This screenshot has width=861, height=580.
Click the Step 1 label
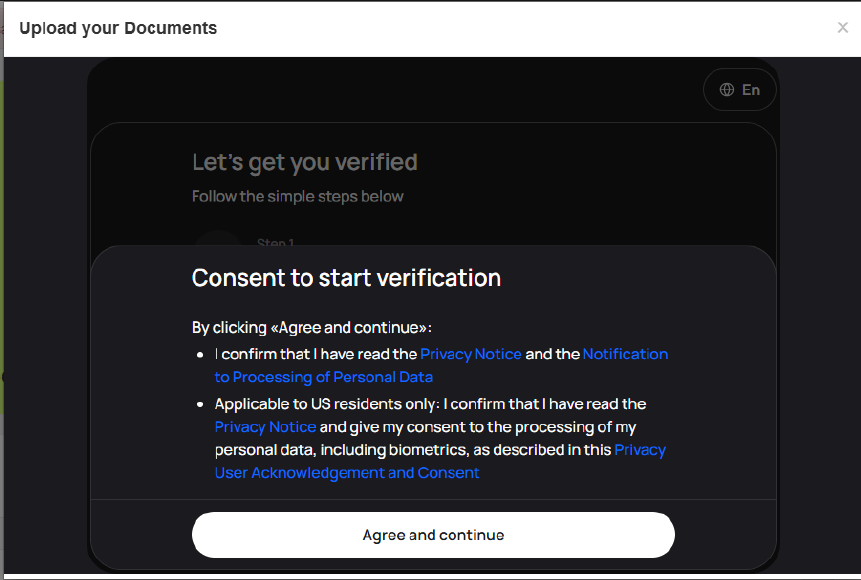click(x=276, y=242)
